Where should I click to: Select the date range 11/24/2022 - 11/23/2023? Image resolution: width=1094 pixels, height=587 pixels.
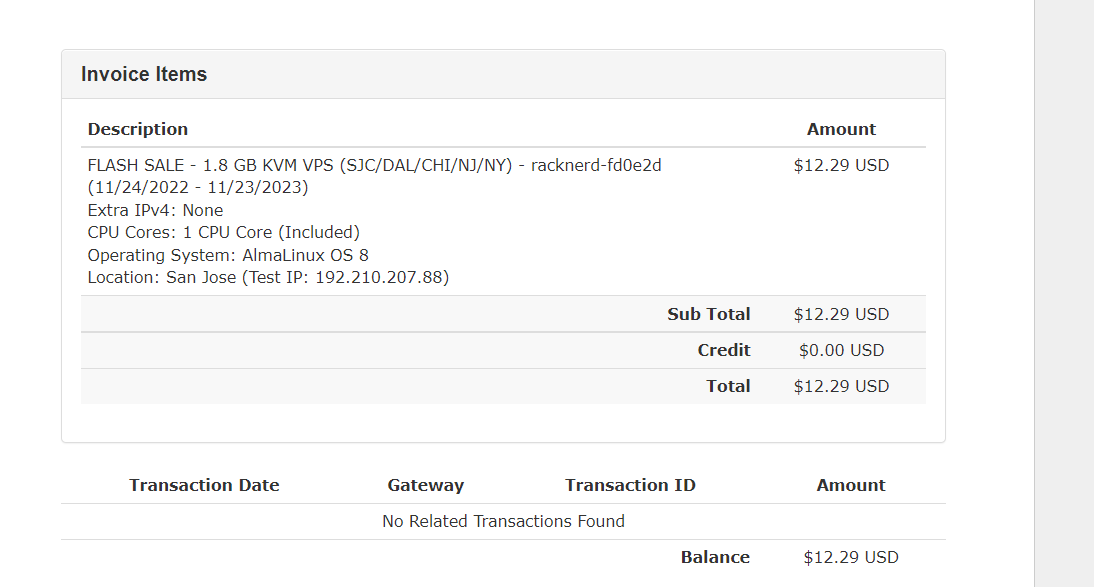point(197,188)
